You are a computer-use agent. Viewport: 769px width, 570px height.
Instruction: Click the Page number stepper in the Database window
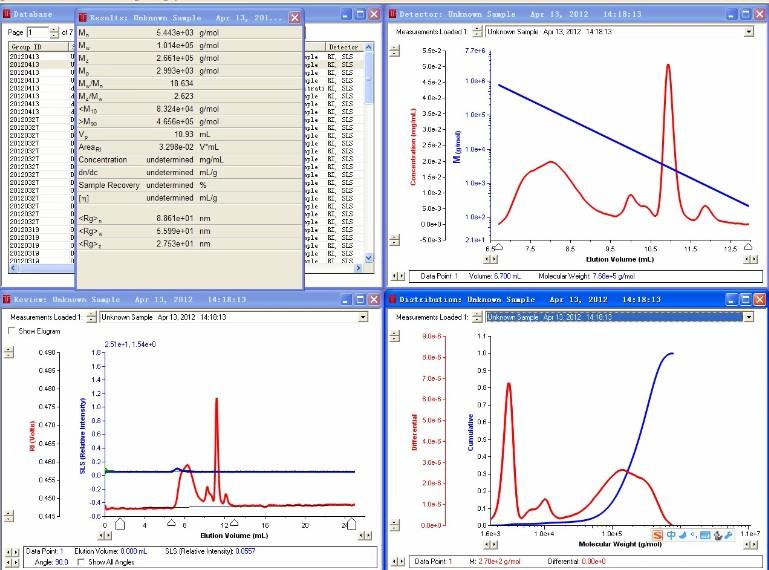pos(54,32)
